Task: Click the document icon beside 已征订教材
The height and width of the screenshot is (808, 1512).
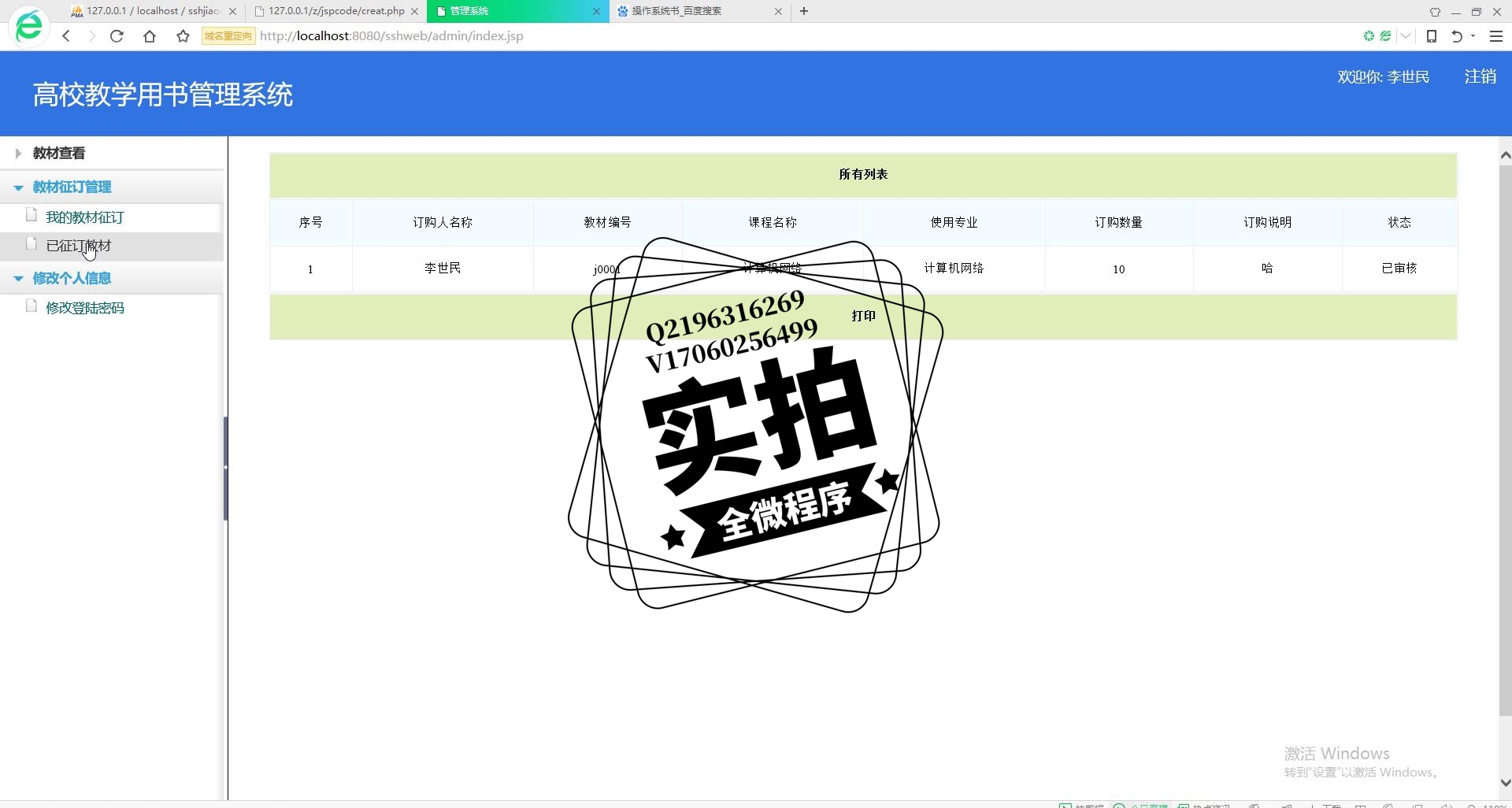Action: tap(31, 244)
